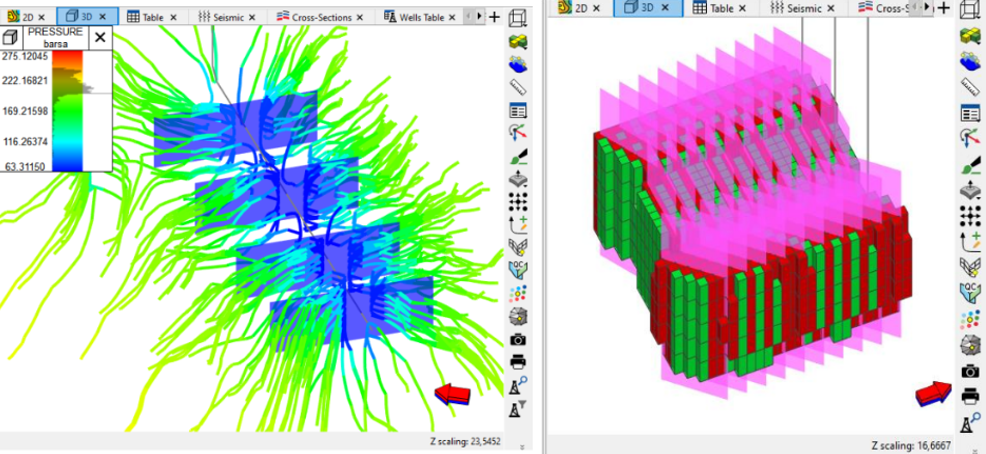Image resolution: width=986 pixels, height=454 pixels.
Task: Click the wireframe cube icon in right view toolbar
Action: click(x=970, y=11)
